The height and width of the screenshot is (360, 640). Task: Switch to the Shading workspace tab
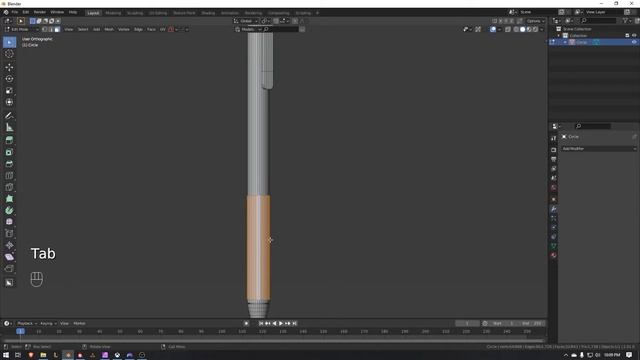208,13
